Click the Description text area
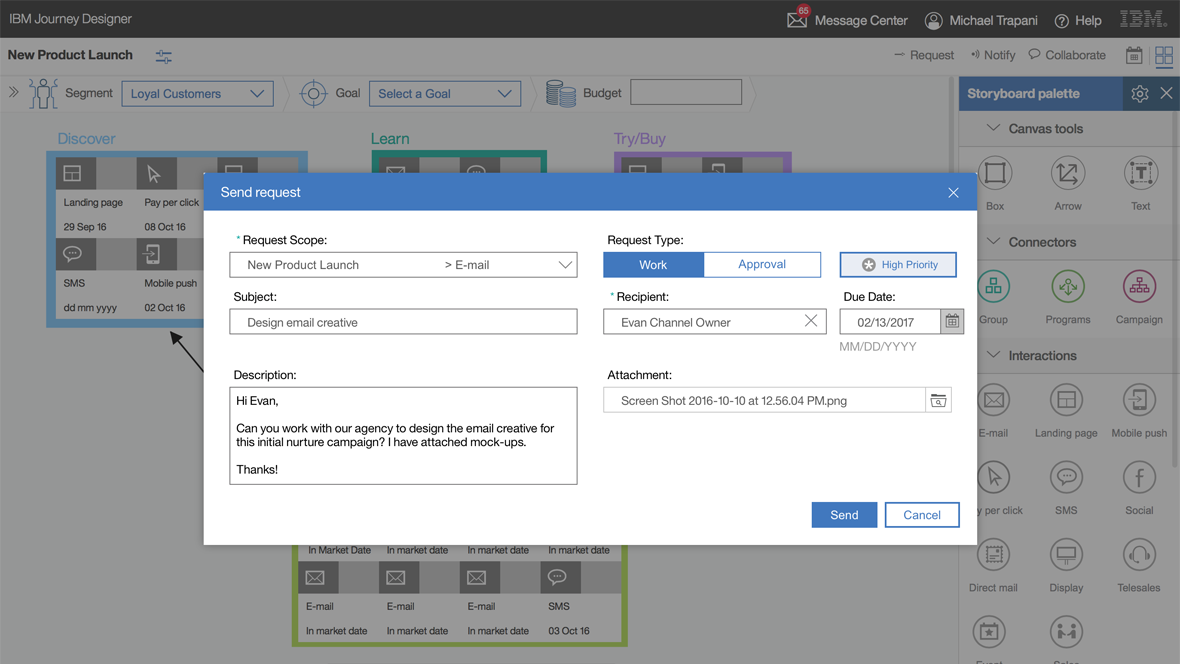This screenshot has height=664, width=1180. [x=403, y=436]
